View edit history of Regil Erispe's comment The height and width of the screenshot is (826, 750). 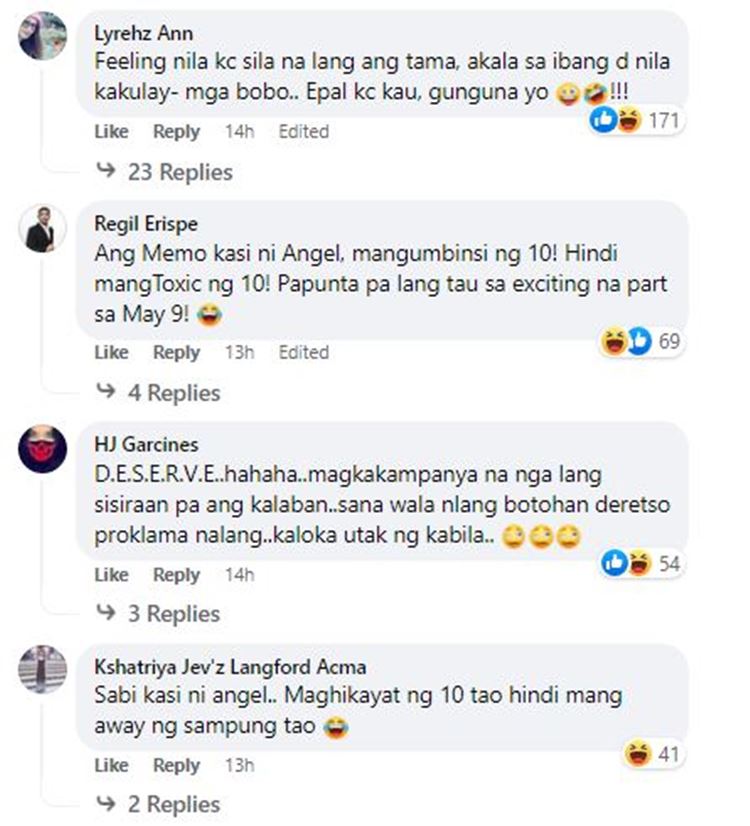(x=303, y=352)
